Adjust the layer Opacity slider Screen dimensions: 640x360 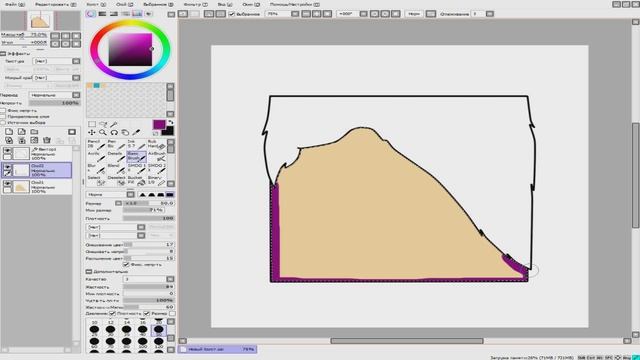(55, 103)
